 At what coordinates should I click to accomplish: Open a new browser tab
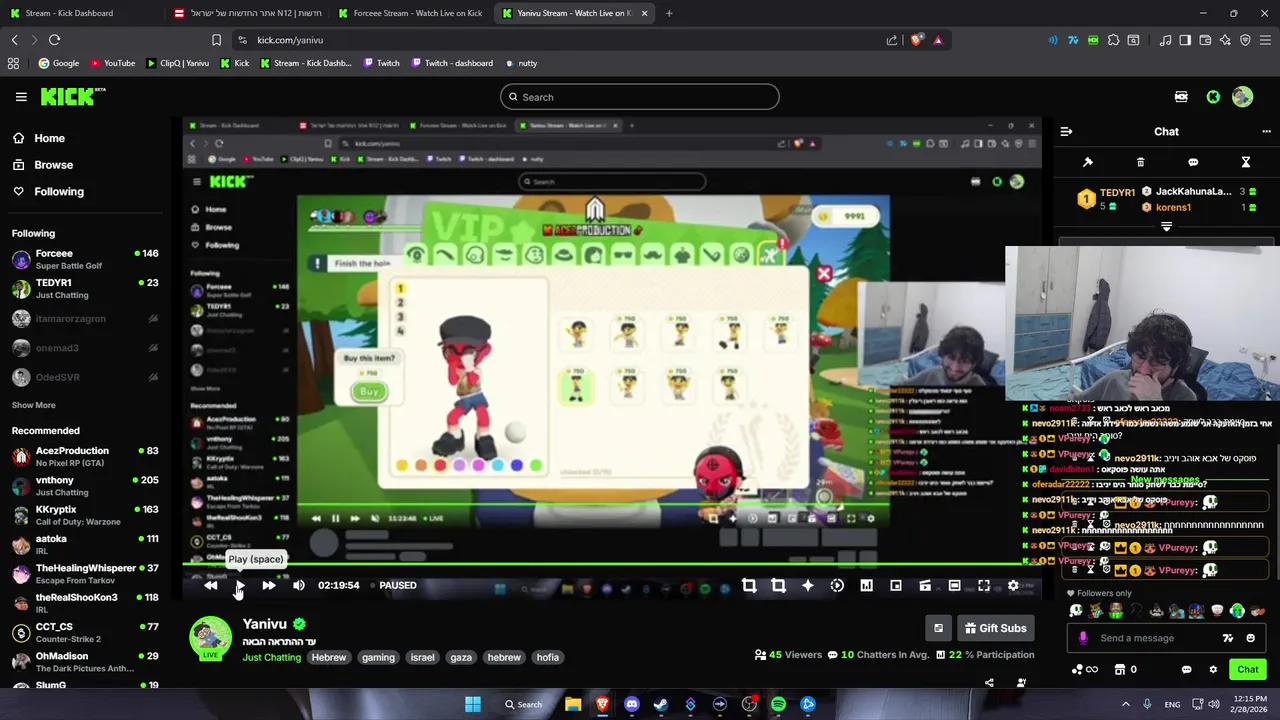[669, 13]
